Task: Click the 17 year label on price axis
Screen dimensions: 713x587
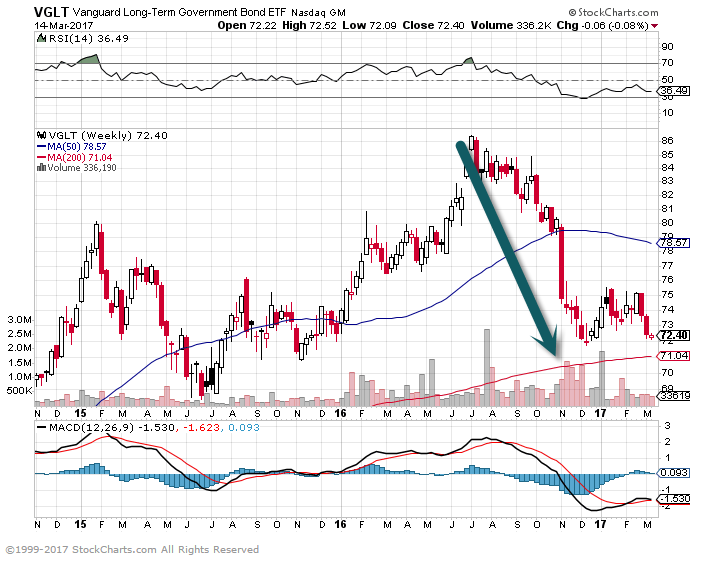Action: pos(600,413)
